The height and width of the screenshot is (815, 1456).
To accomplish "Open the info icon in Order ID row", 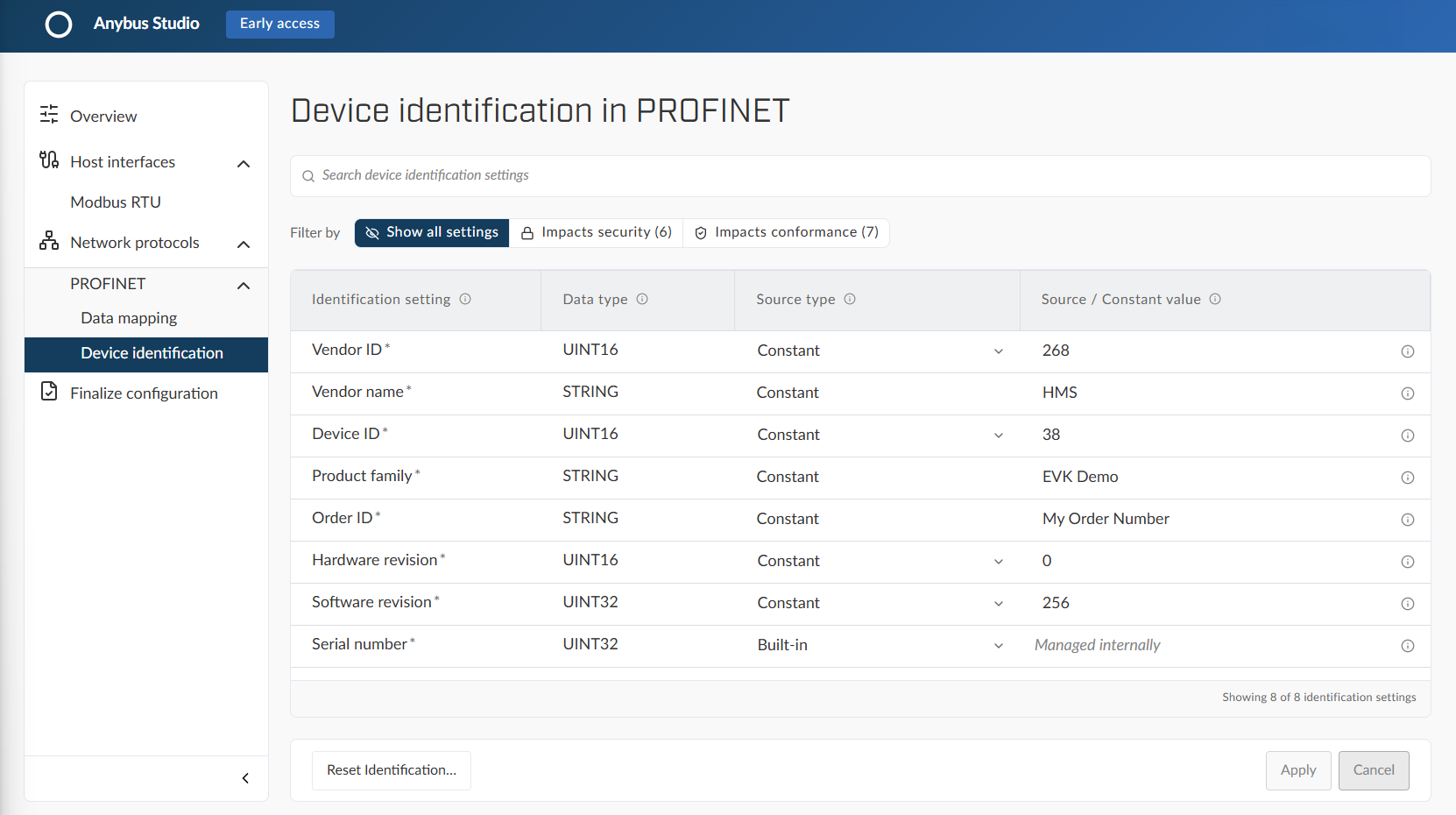I will [1408, 520].
